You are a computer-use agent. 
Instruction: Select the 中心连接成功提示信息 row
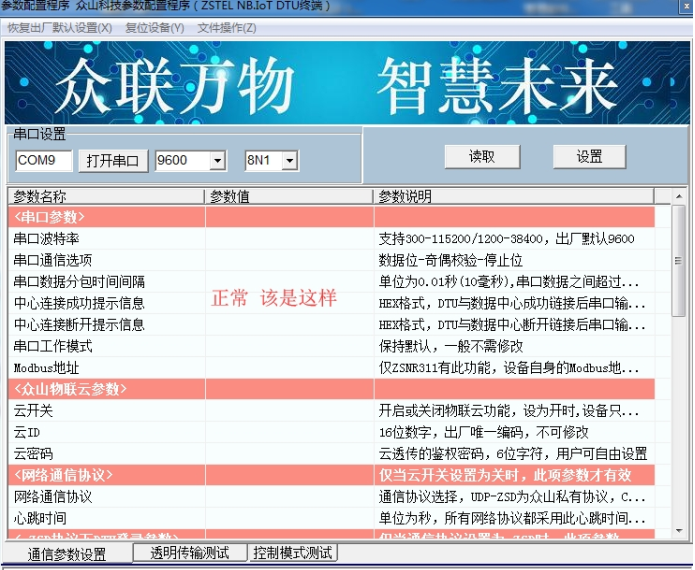point(331,303)
